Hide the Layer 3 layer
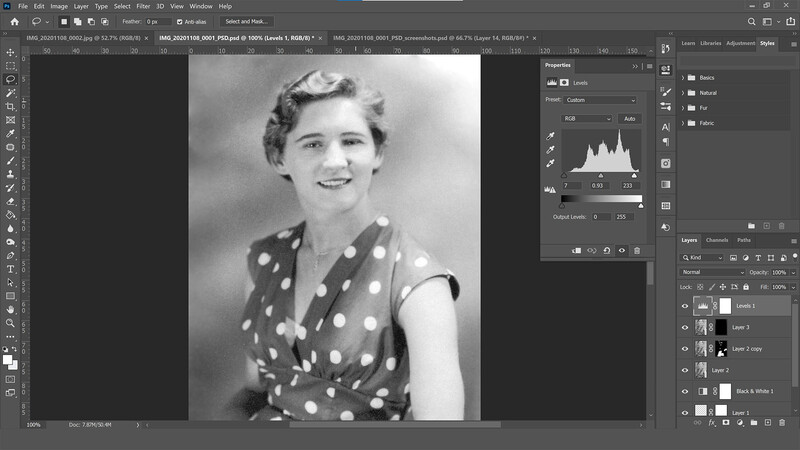800x450 pixels. click(685, 328)
